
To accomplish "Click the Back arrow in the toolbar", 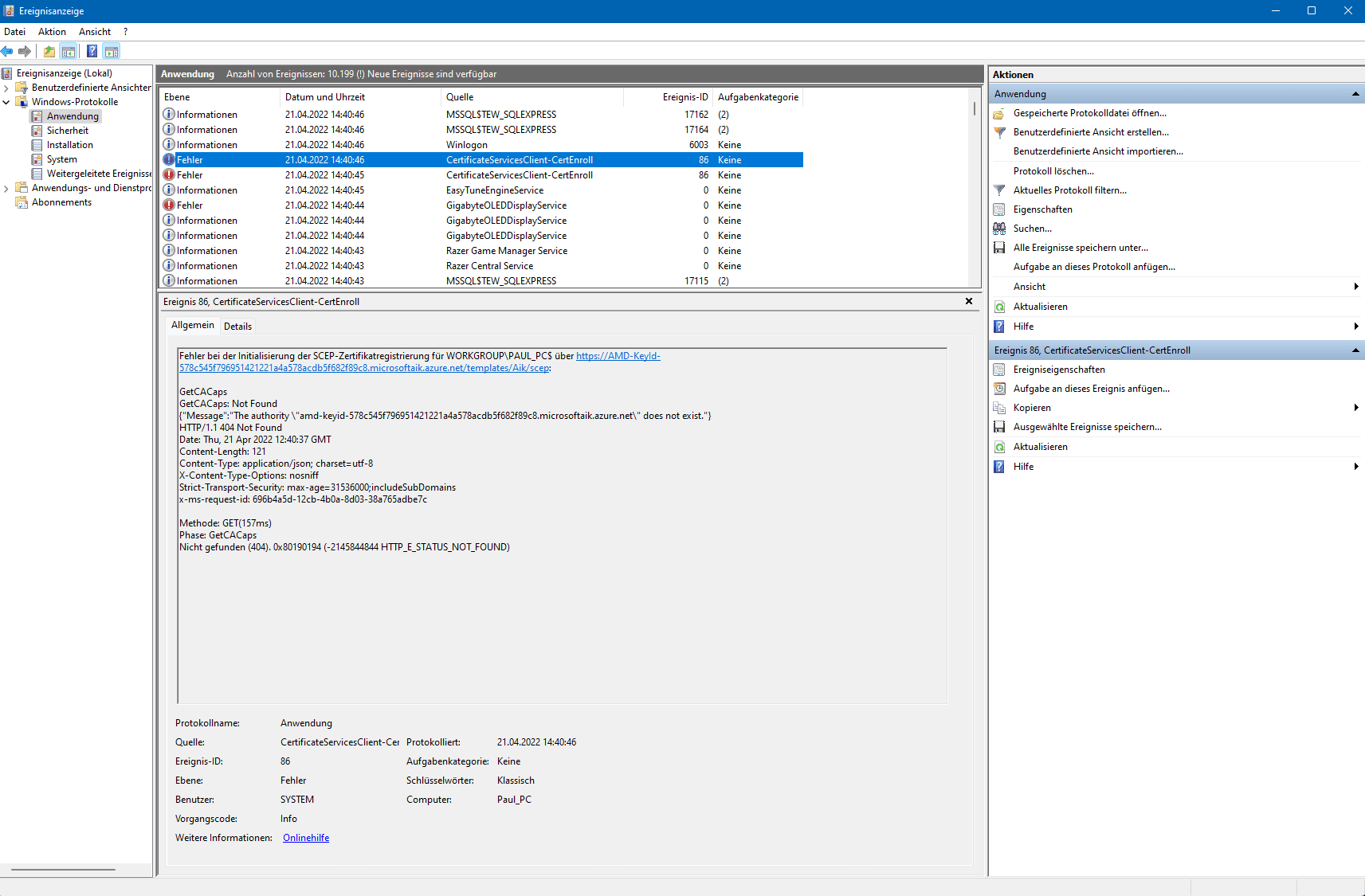I will 7,52.
